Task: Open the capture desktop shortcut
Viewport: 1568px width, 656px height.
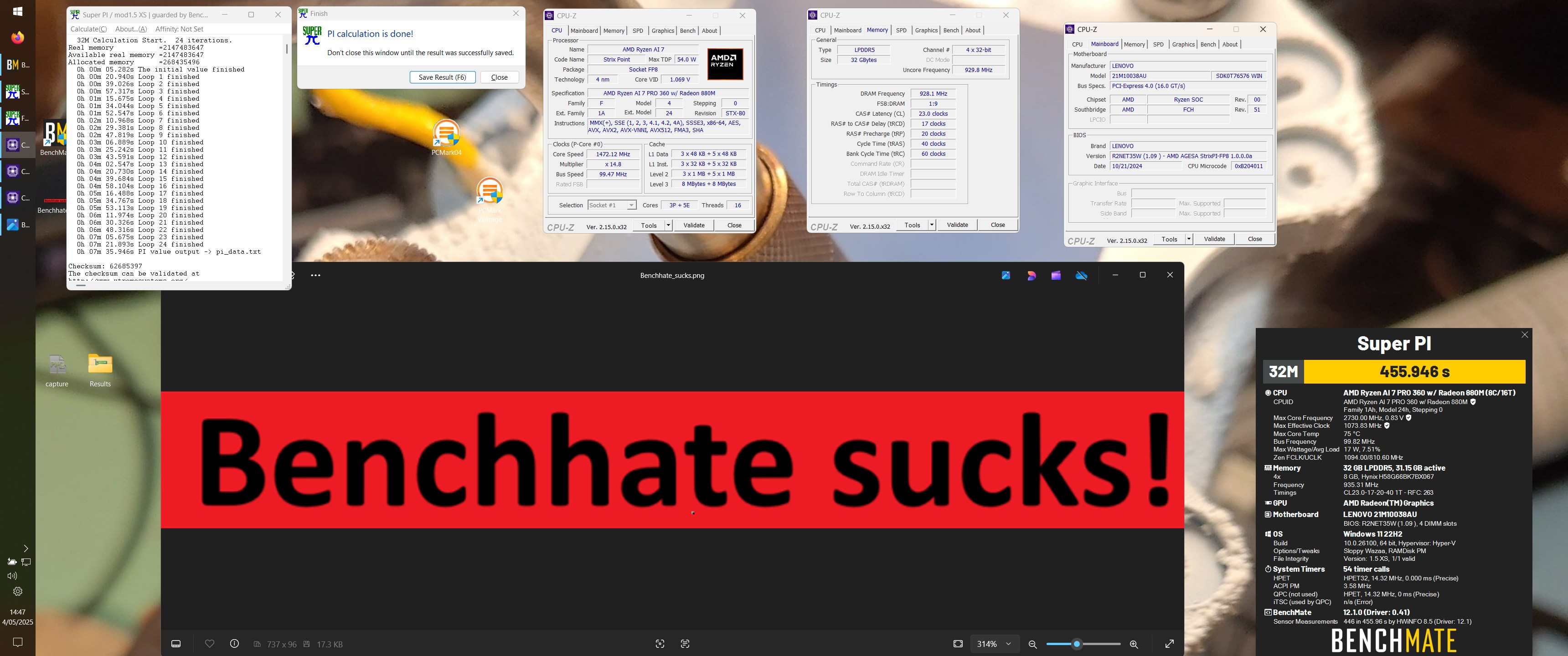Action: coord(57,370)
